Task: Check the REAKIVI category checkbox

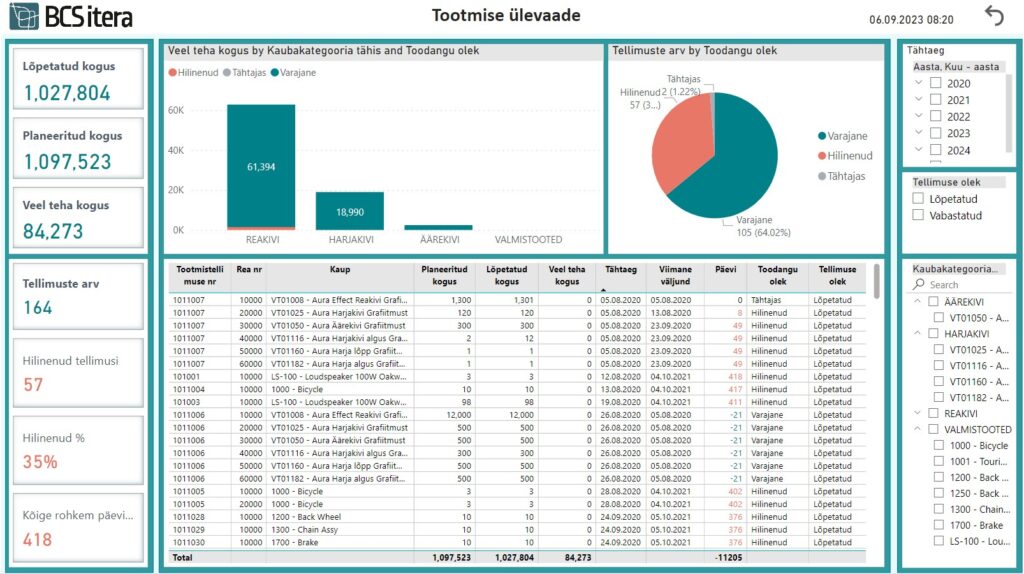Action: (933, 413)
